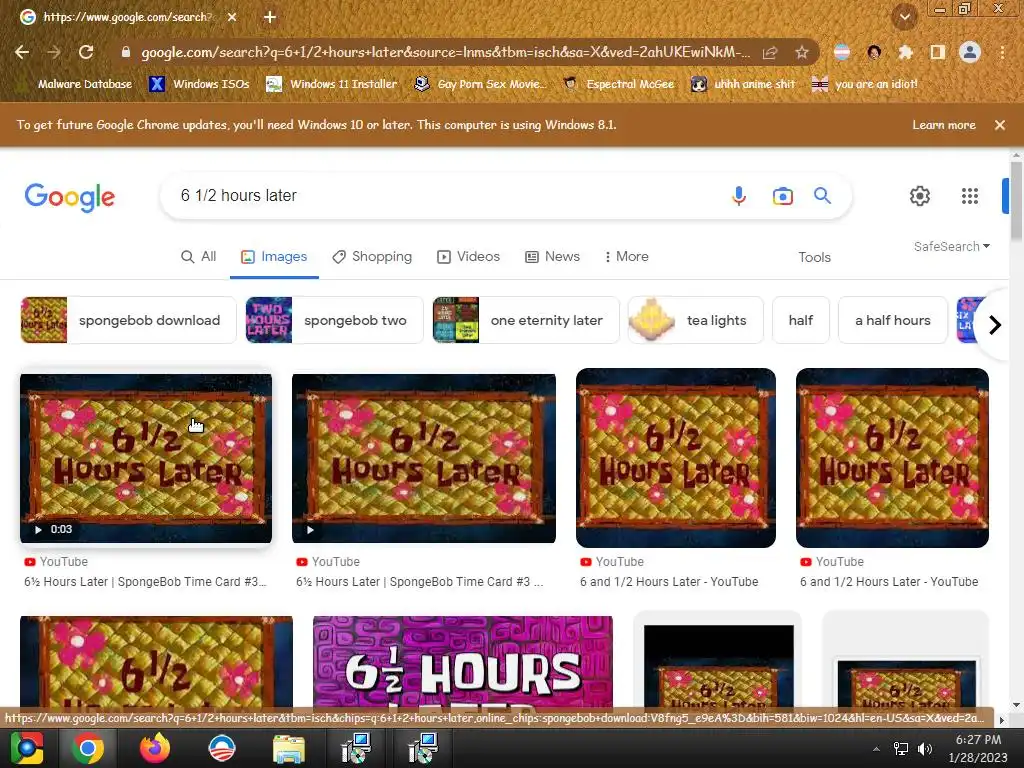Click the fourth result's YouTube source label

[x=839, y=562]
